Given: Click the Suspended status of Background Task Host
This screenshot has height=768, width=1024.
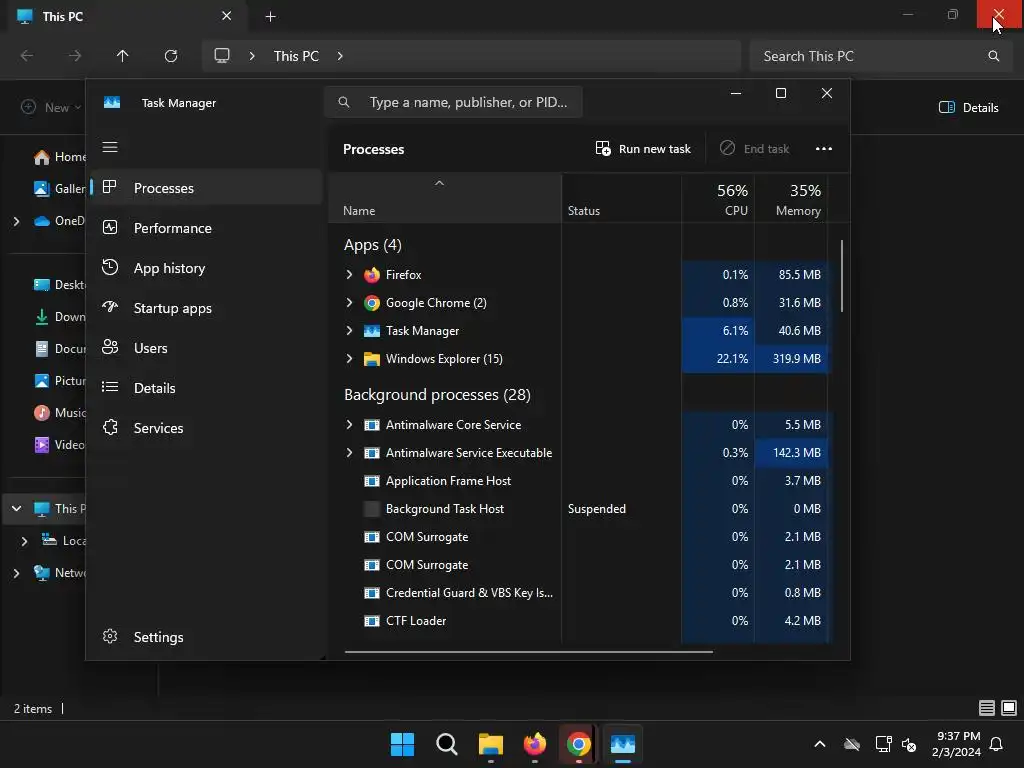Looking at the screenshot, I should [596, 509].
